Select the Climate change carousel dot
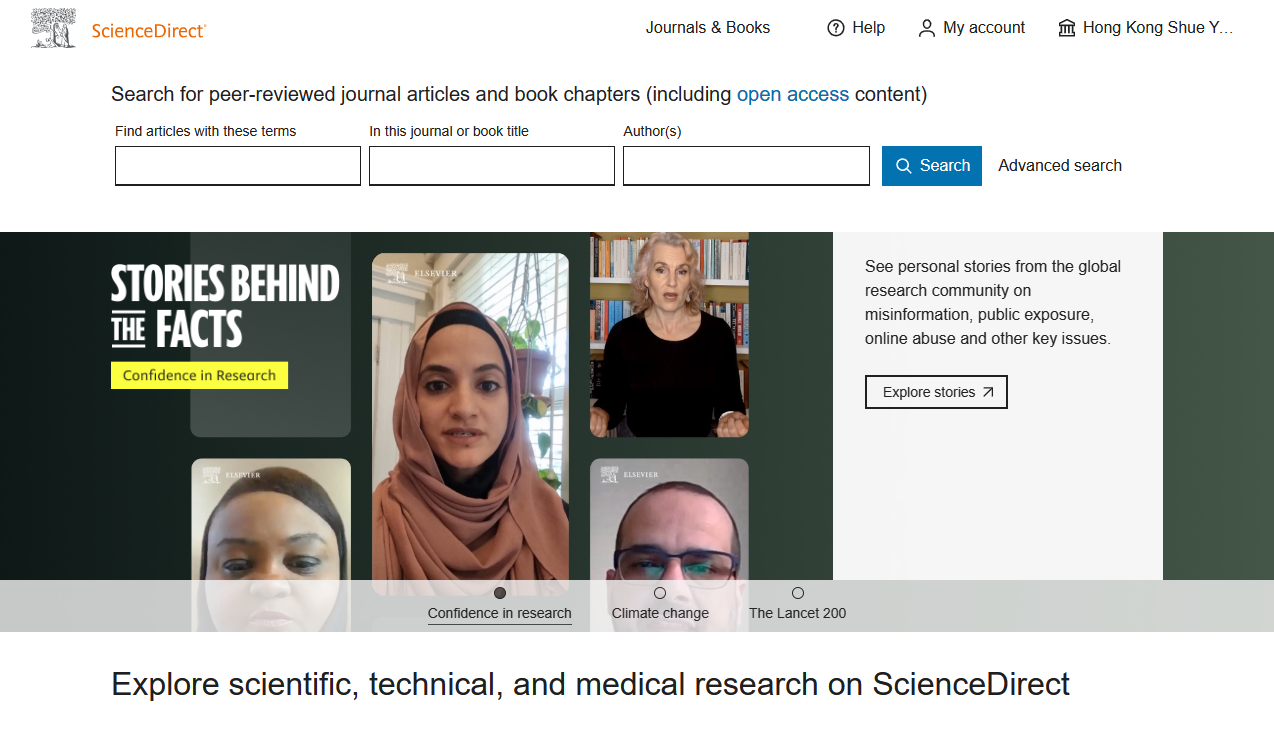 click(x=660, y=593)
